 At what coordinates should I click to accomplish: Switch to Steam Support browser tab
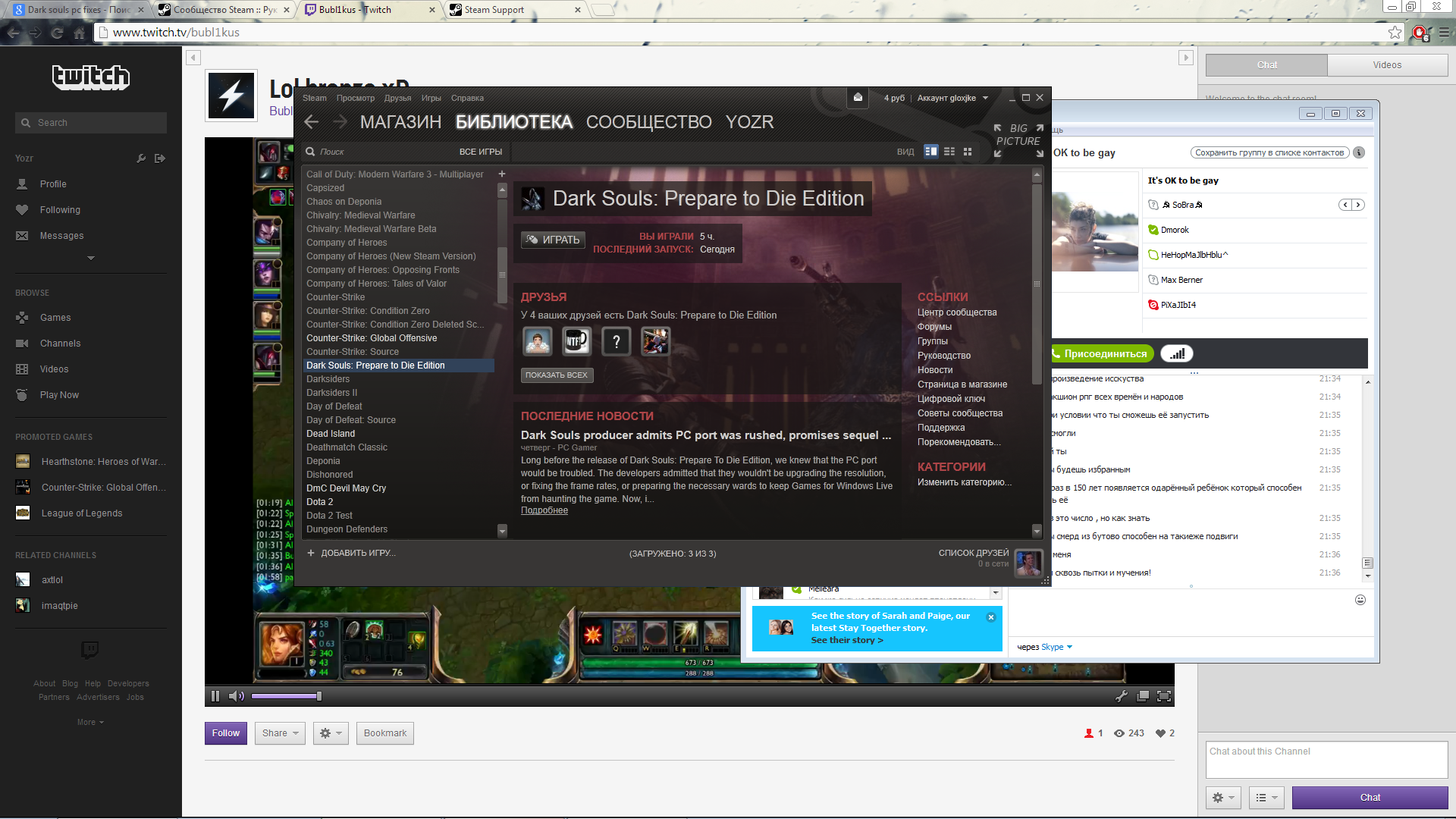[x=516, y=10]
